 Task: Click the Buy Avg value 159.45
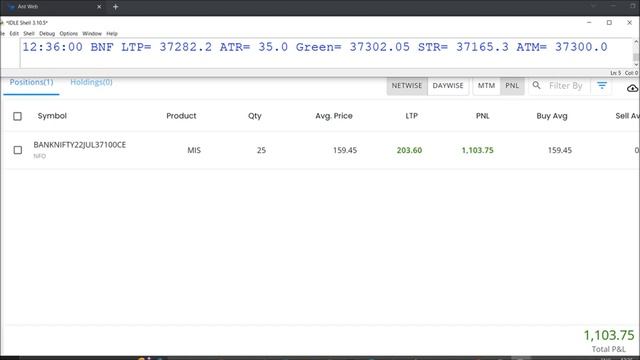click(560, 150)
